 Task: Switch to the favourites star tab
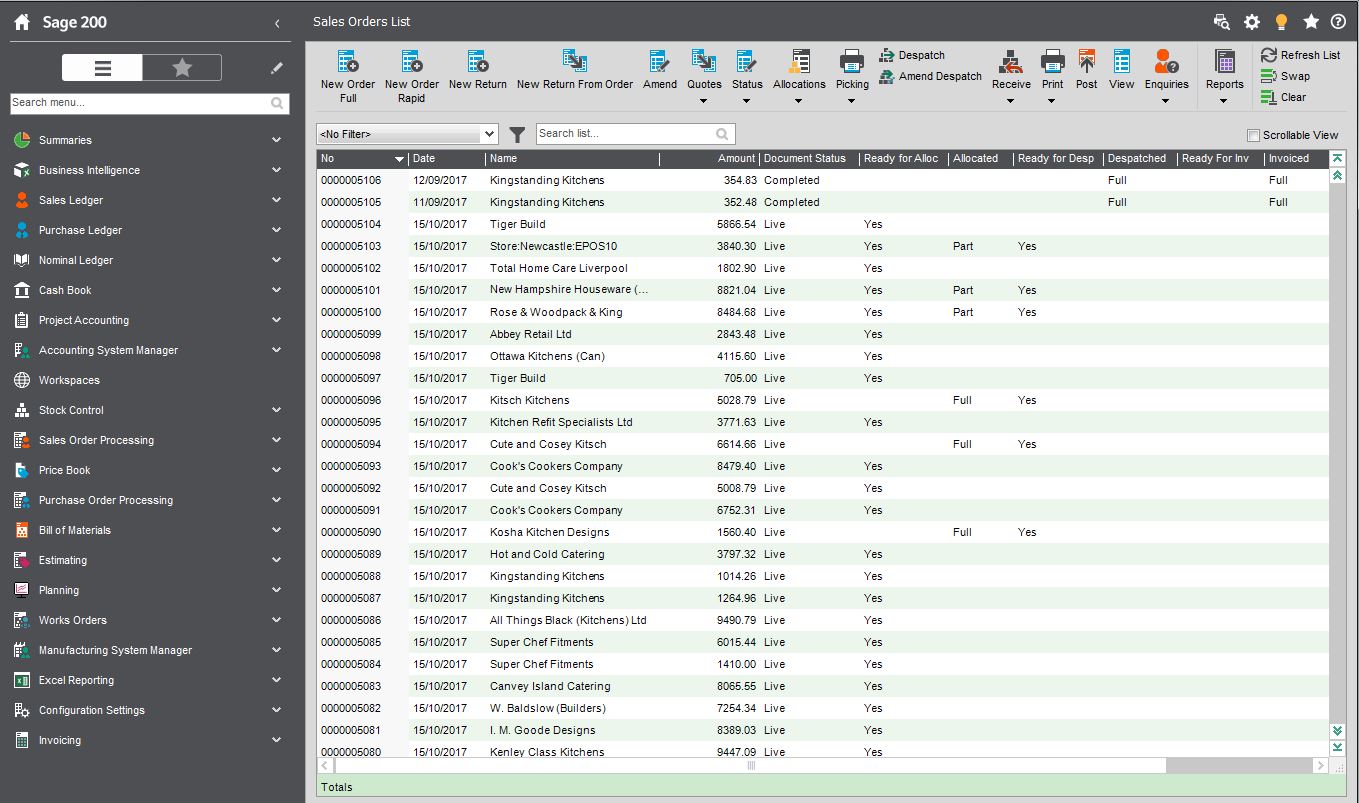182,67
